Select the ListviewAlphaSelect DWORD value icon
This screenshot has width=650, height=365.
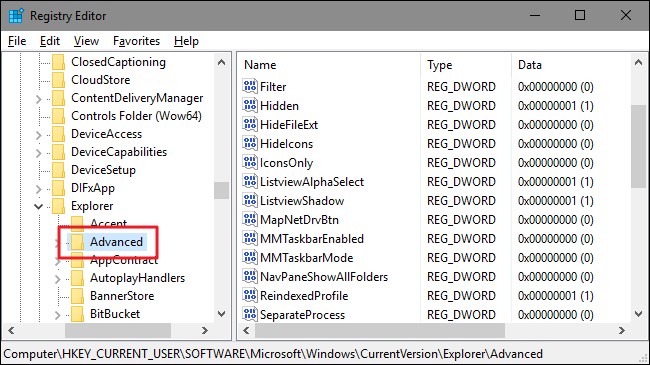[250, 182]
